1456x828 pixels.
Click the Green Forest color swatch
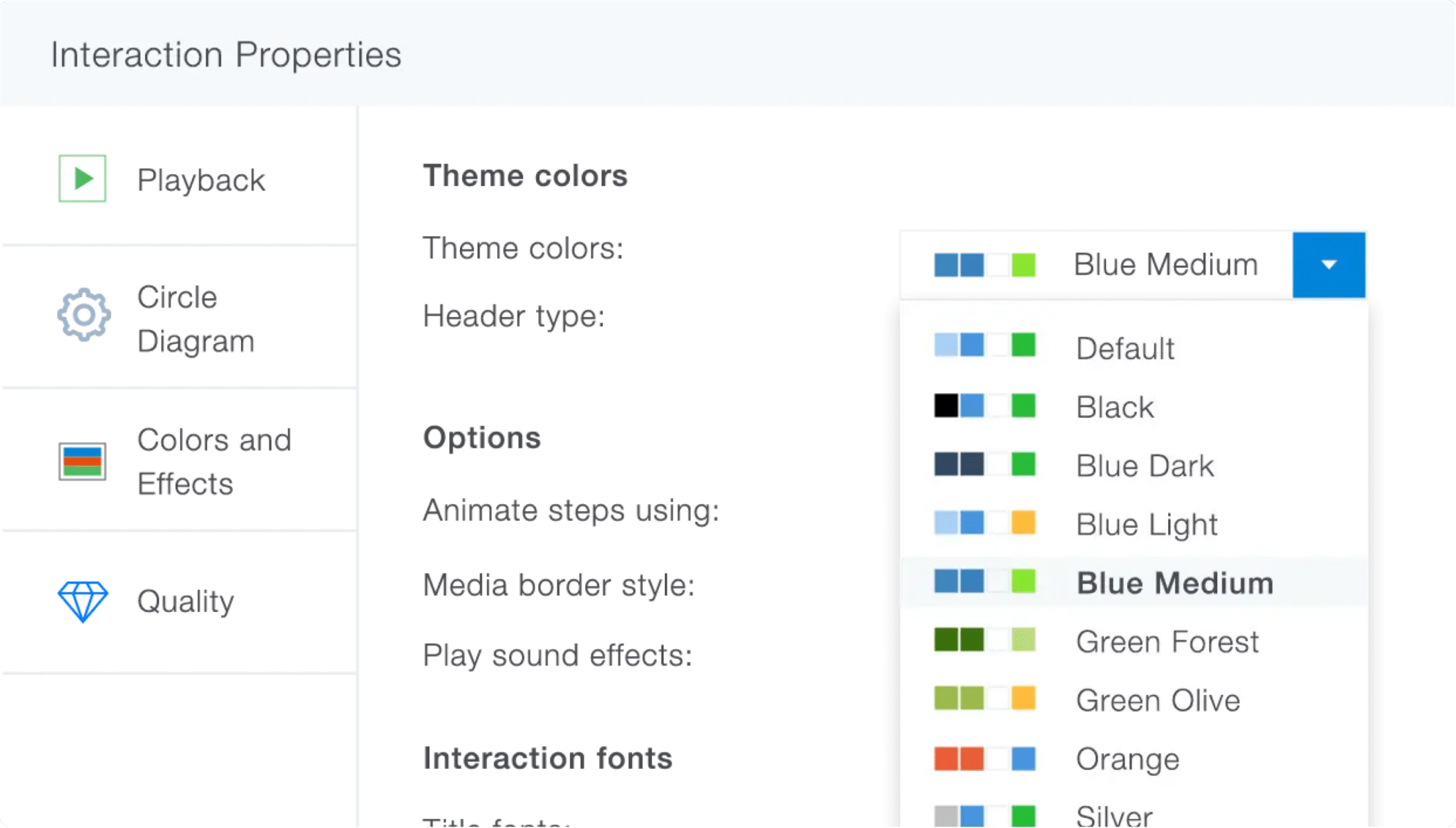(x=984, y=640)
